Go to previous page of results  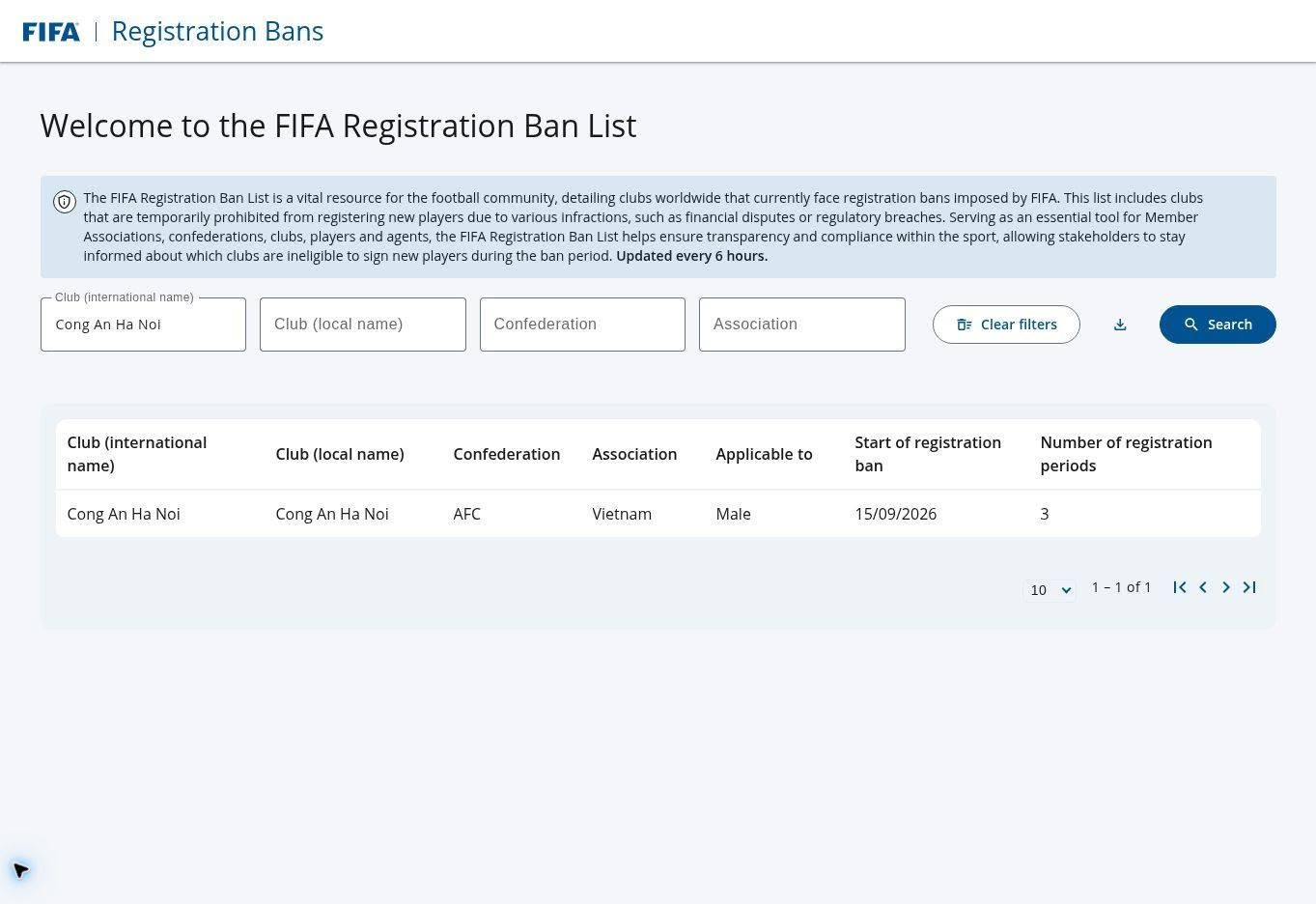point(1203,587)
